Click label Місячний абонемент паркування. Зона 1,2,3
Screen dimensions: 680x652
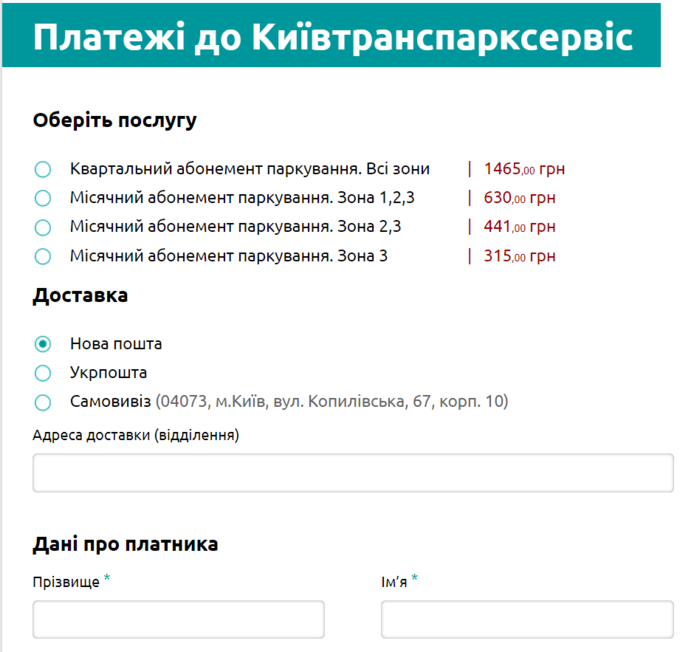pos(242,198)
